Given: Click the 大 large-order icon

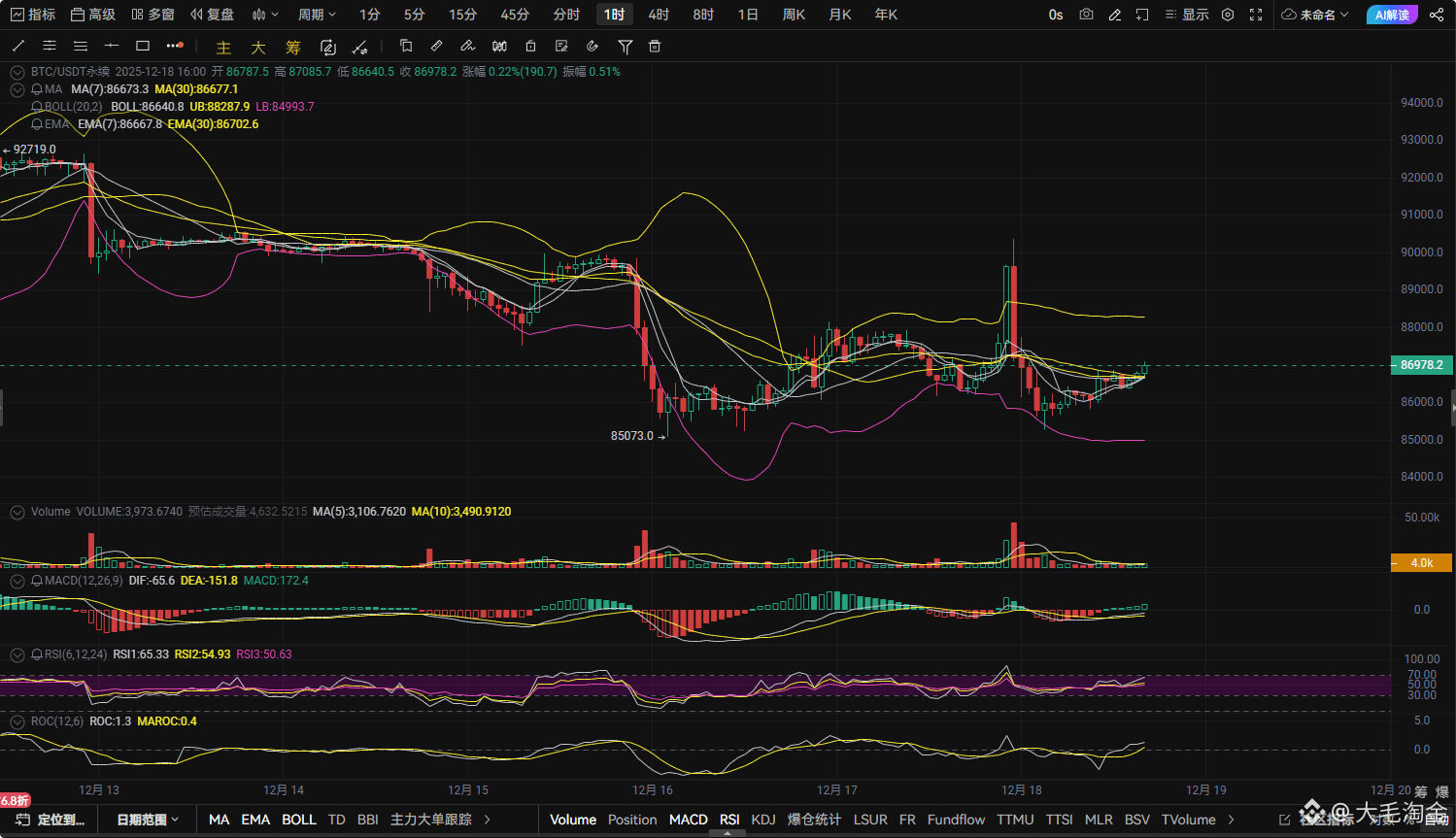Looking at the screenshot, I should tap(258, 47).
